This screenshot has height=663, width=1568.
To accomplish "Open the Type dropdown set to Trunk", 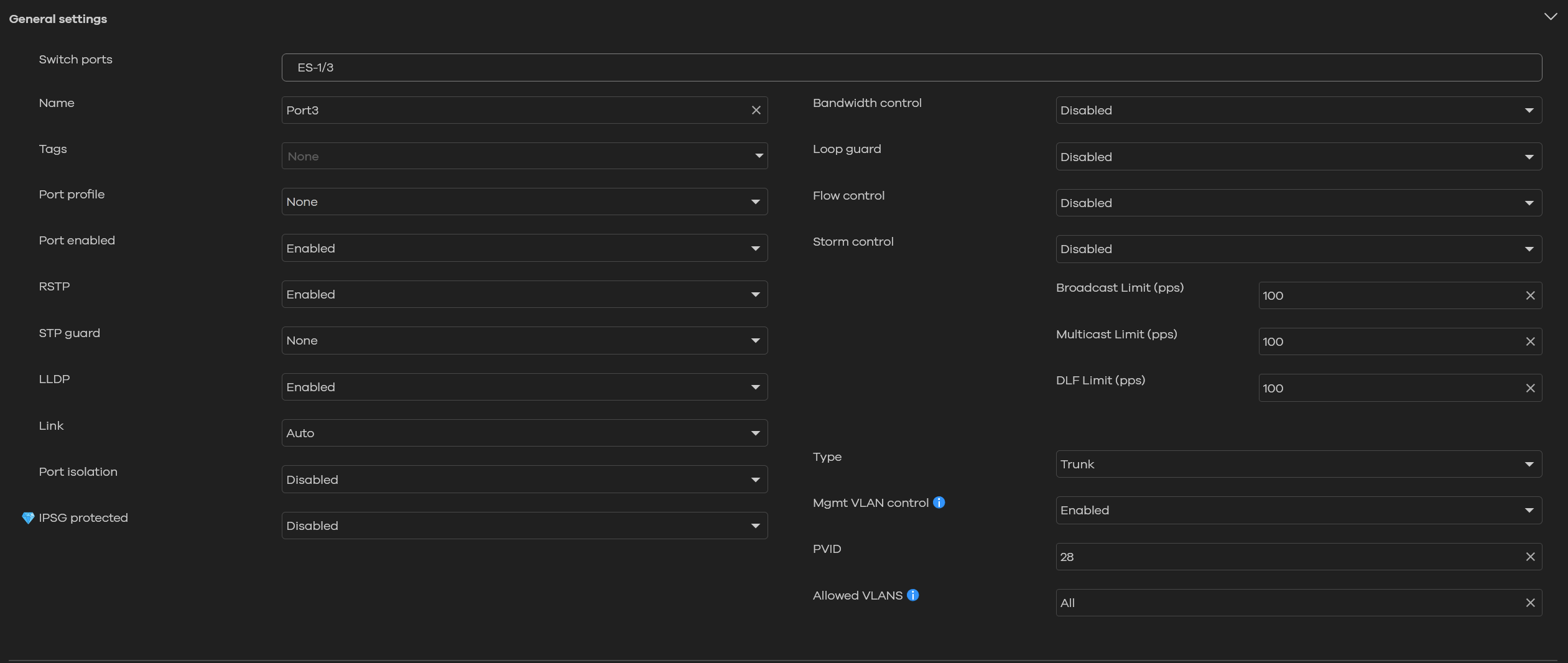I will (1298, 464).
